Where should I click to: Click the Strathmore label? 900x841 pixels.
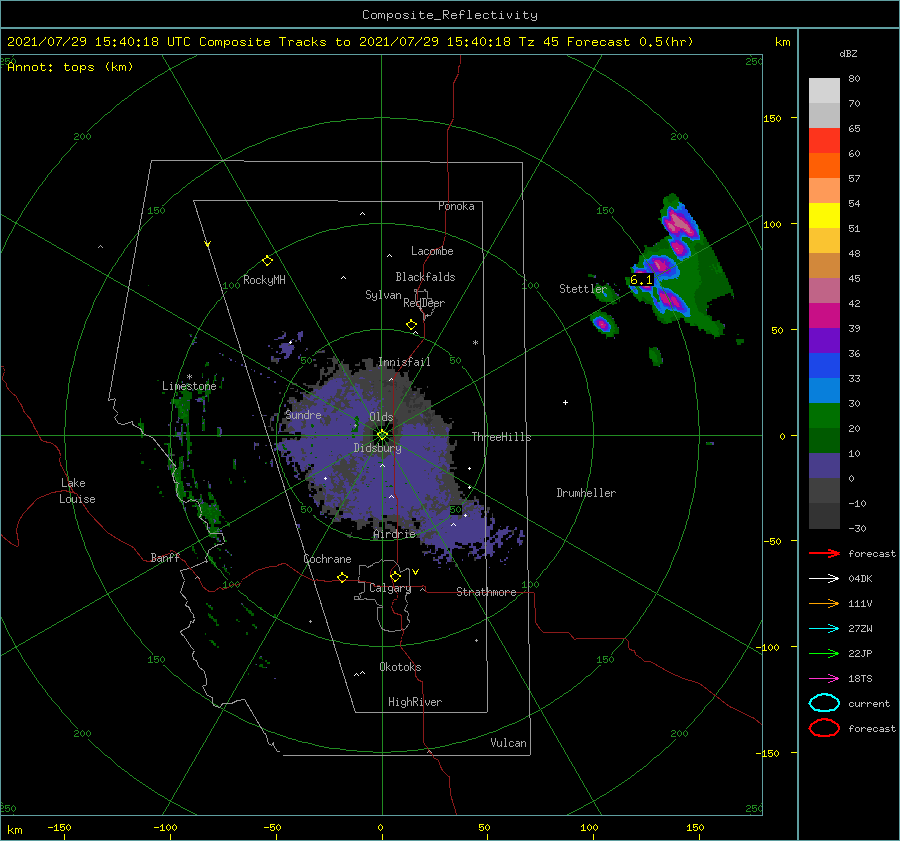486,592
